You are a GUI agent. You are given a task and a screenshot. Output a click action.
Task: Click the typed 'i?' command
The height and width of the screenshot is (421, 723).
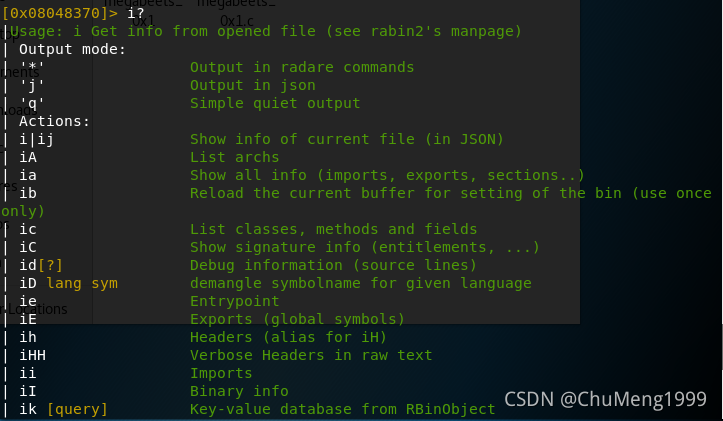click(136, 13)
